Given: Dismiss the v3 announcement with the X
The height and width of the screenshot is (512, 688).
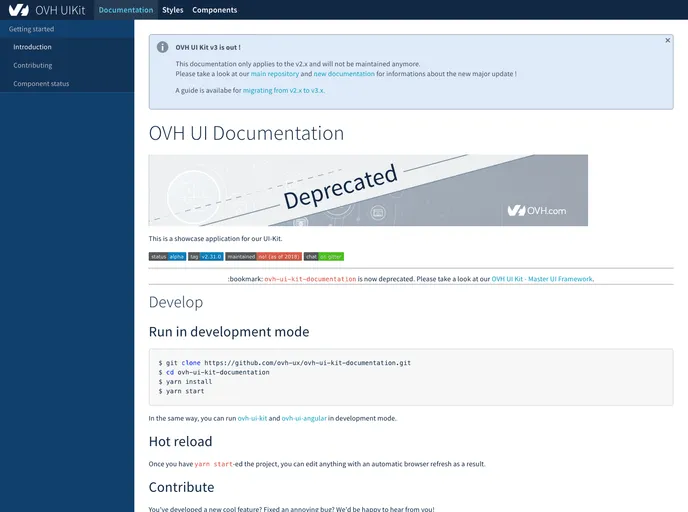Looking at the screenshot, I should pyautogui.click(x=667, y=40).
